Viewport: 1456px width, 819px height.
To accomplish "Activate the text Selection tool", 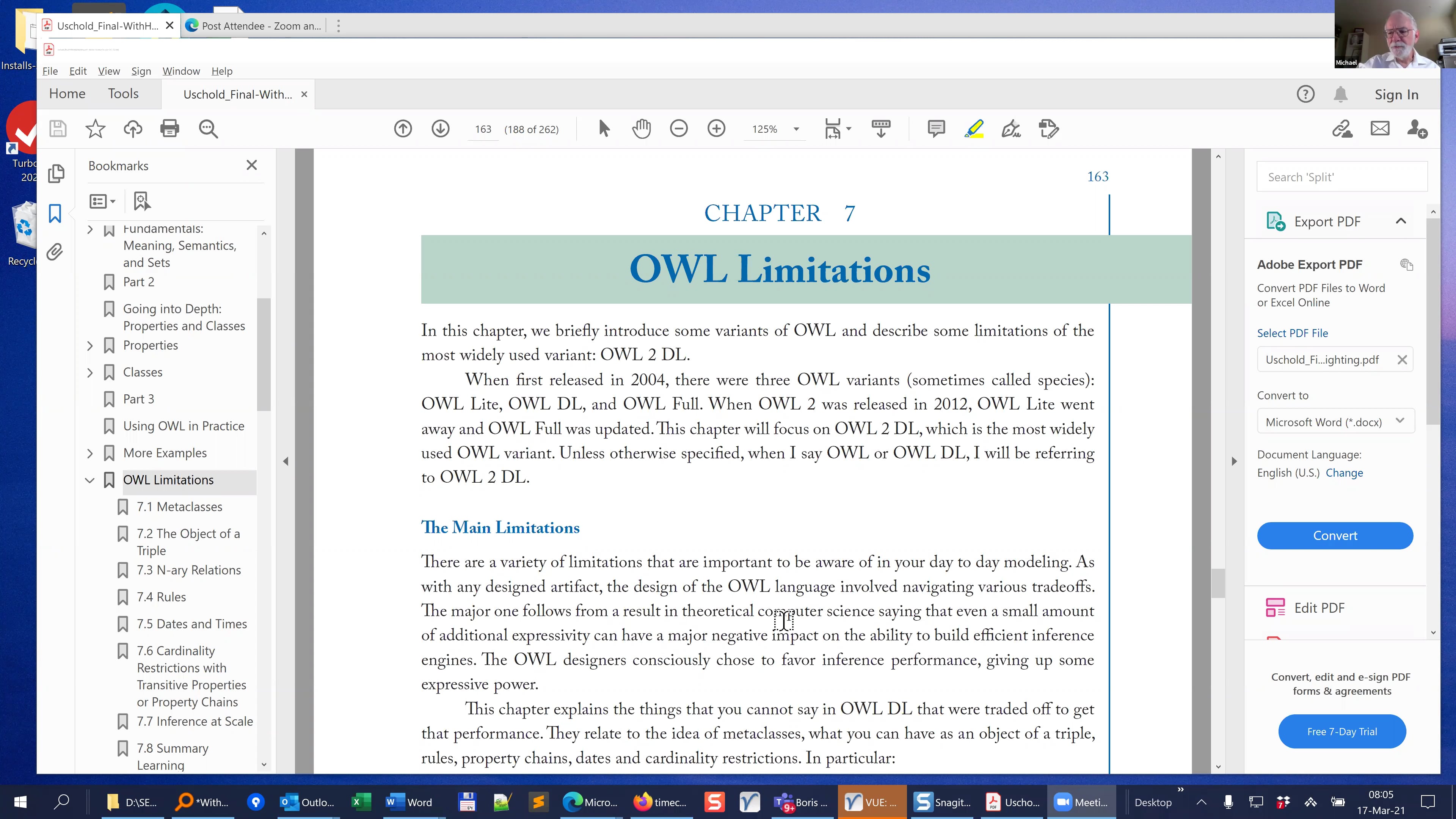I will click(x=603, y=128).
